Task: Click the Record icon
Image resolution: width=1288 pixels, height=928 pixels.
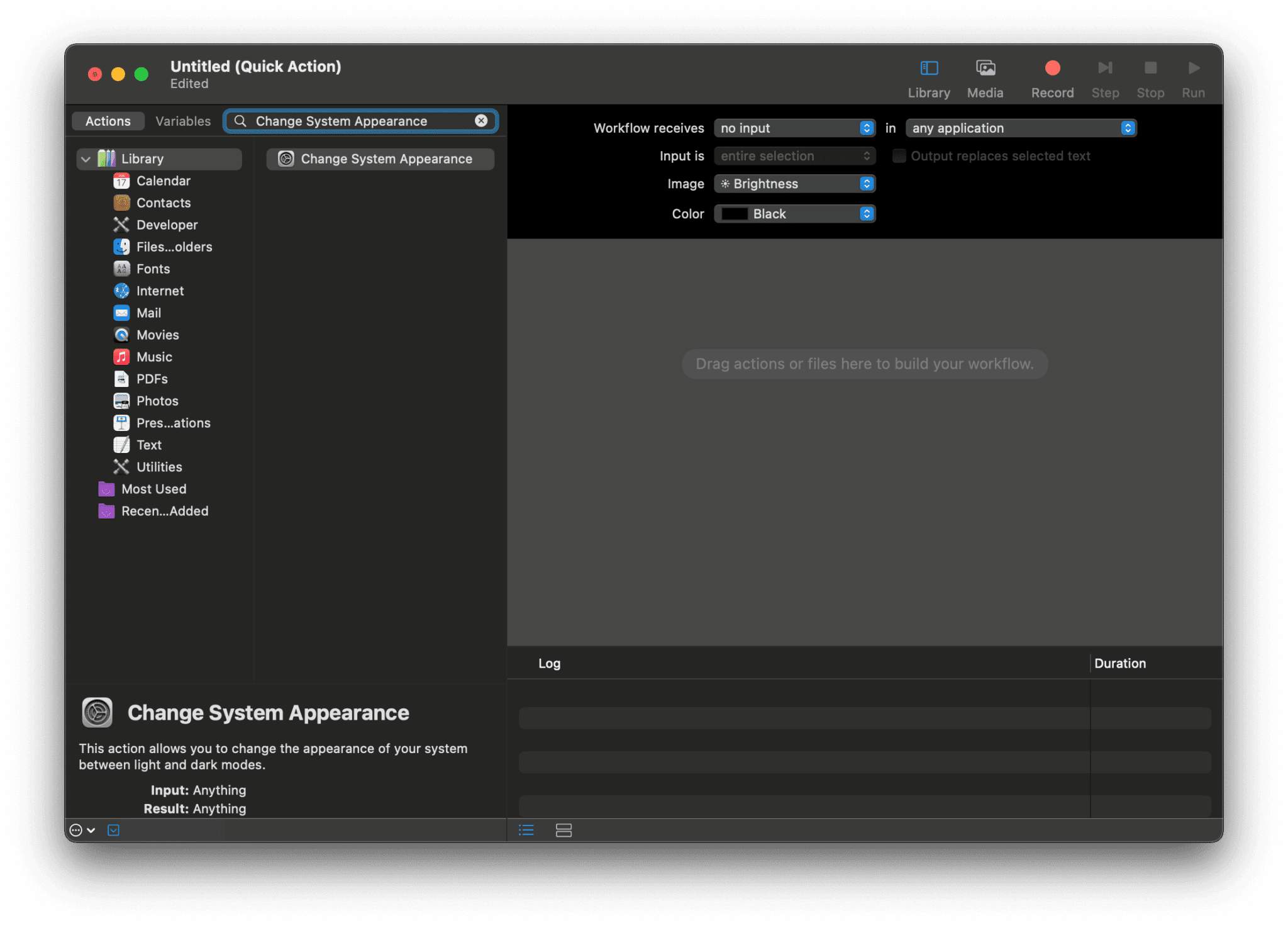Action: [1052, 68]
